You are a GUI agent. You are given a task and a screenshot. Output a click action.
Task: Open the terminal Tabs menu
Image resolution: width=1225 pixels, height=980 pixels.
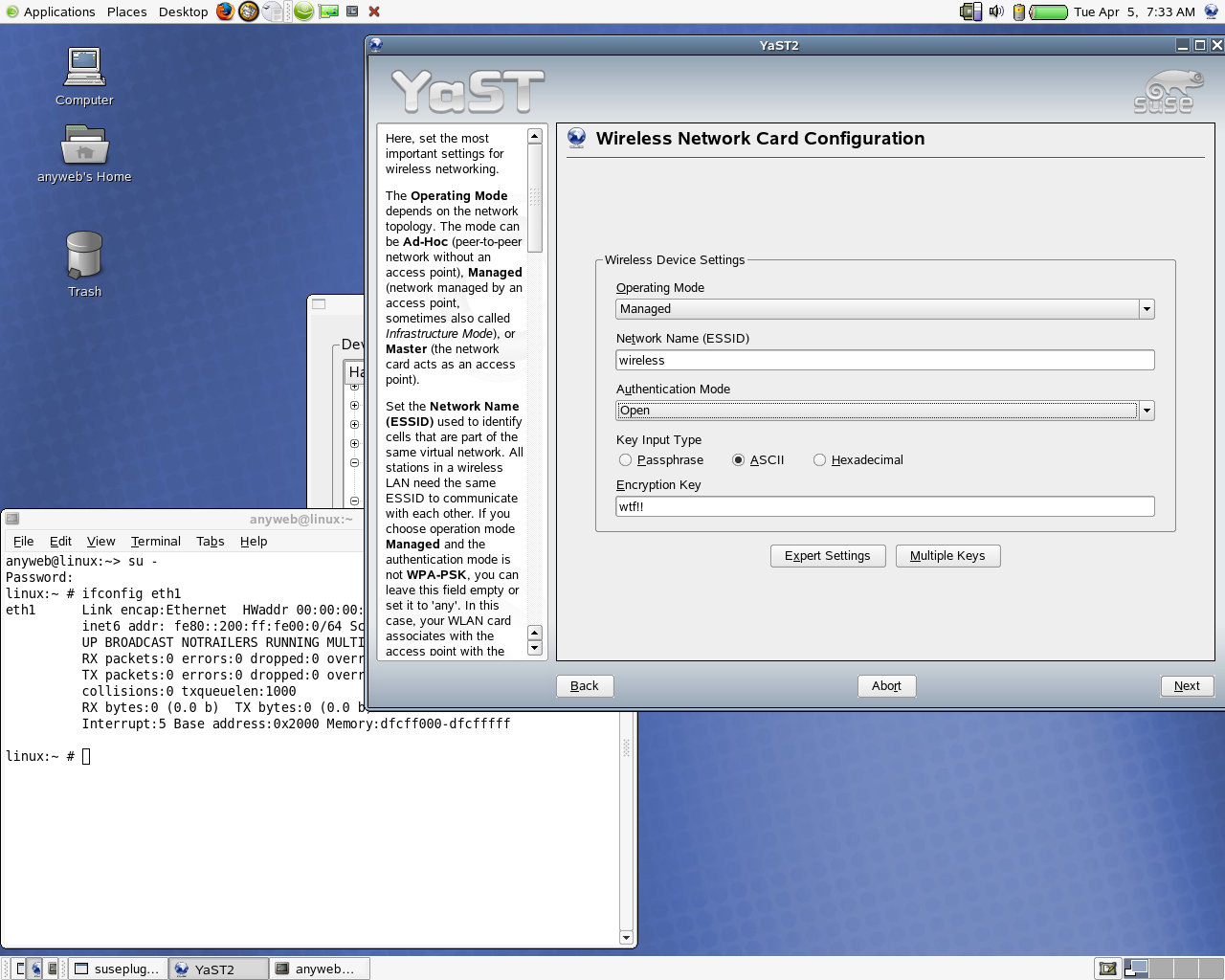[211, 542]
